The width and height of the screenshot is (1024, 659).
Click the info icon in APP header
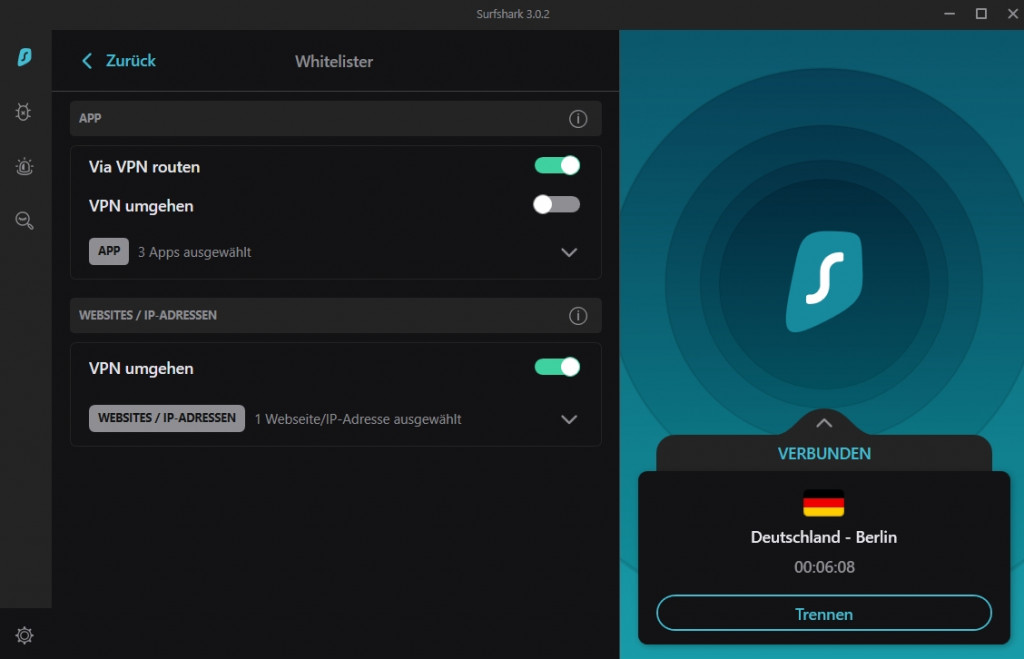(577, 119)
